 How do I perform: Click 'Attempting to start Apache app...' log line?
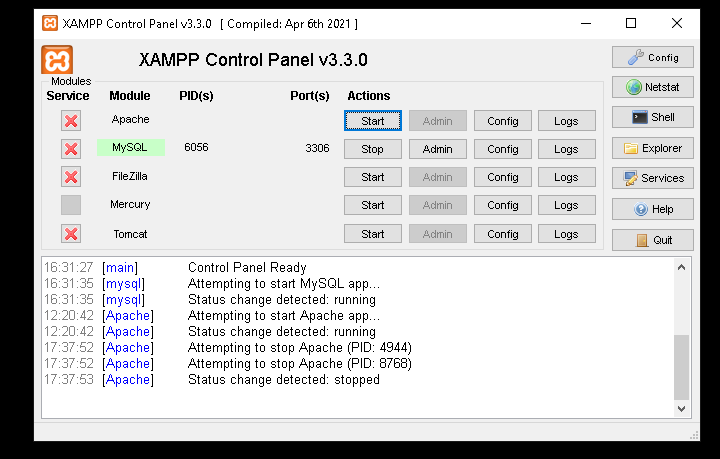[284, 316]
